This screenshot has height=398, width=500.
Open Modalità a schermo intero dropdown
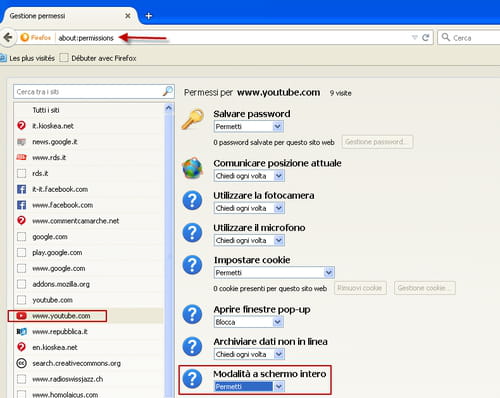(x=249, y=387)
